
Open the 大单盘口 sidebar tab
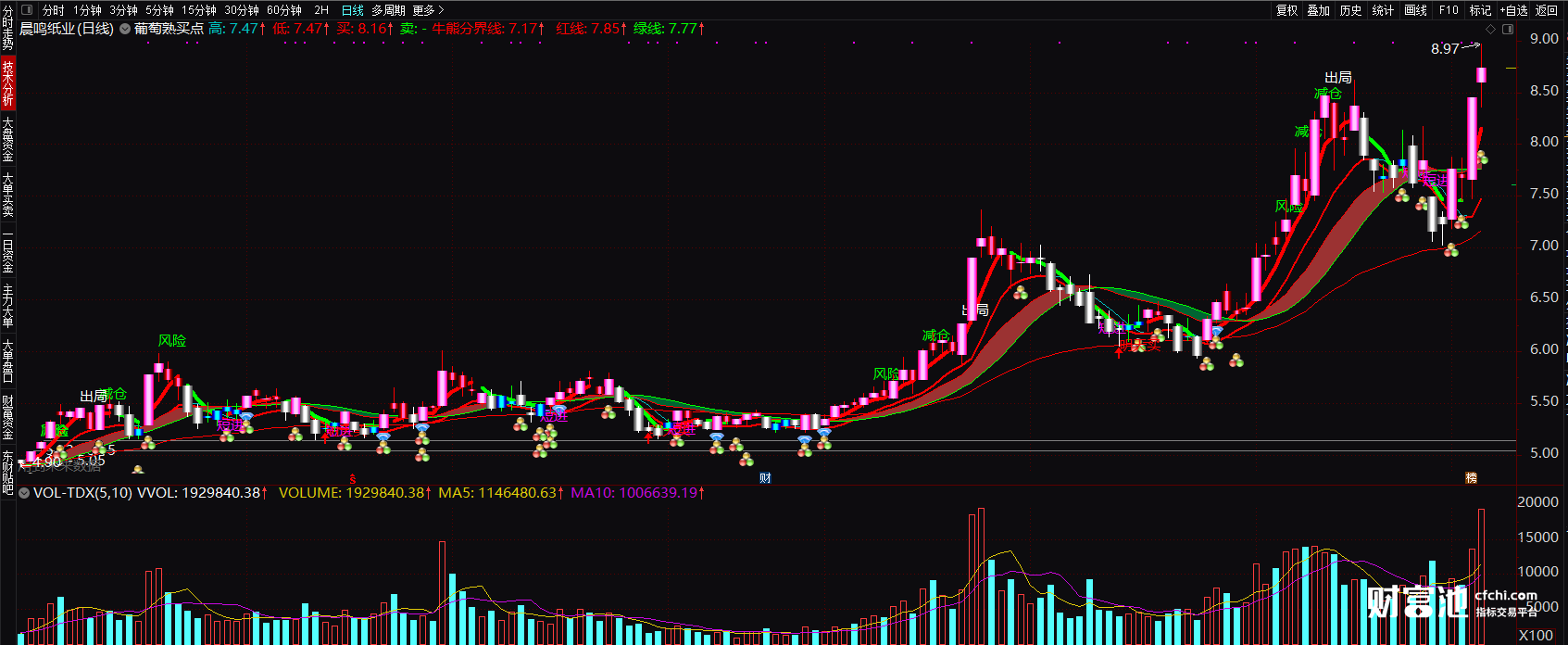(x=7, y=361)
